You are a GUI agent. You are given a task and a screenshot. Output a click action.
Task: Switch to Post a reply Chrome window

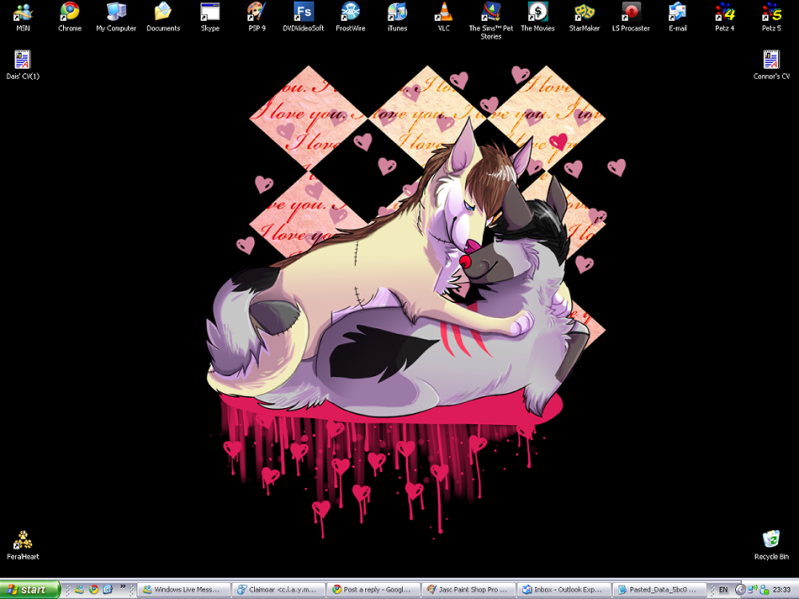tap(374, 589)
